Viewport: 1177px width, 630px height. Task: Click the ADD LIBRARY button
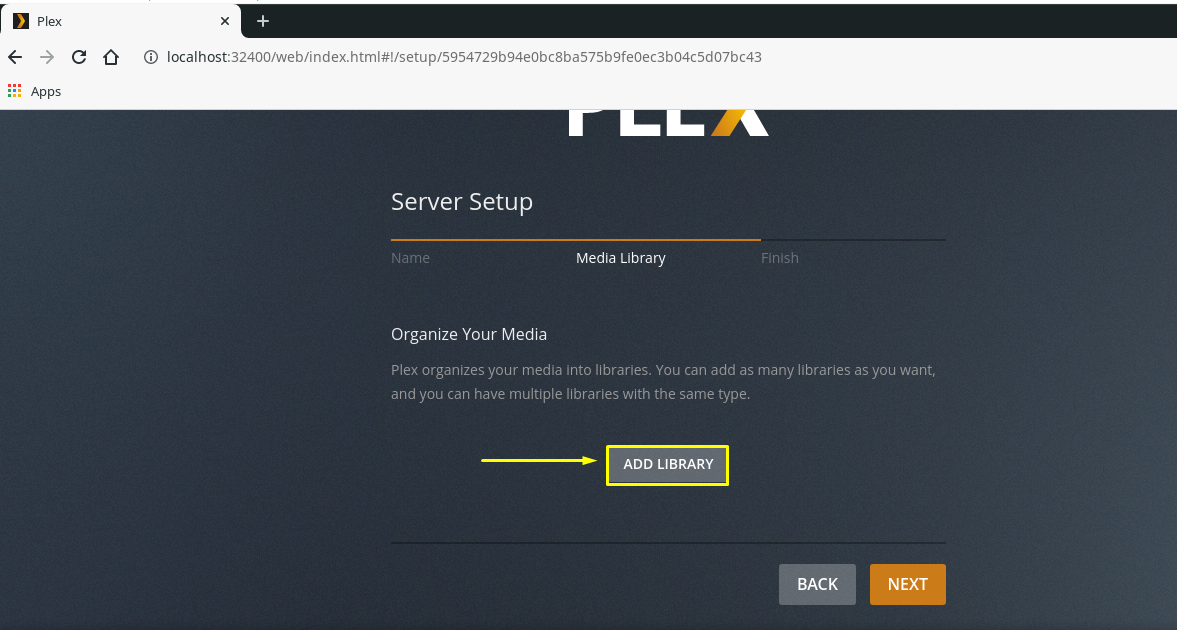[x=667, y=465]
